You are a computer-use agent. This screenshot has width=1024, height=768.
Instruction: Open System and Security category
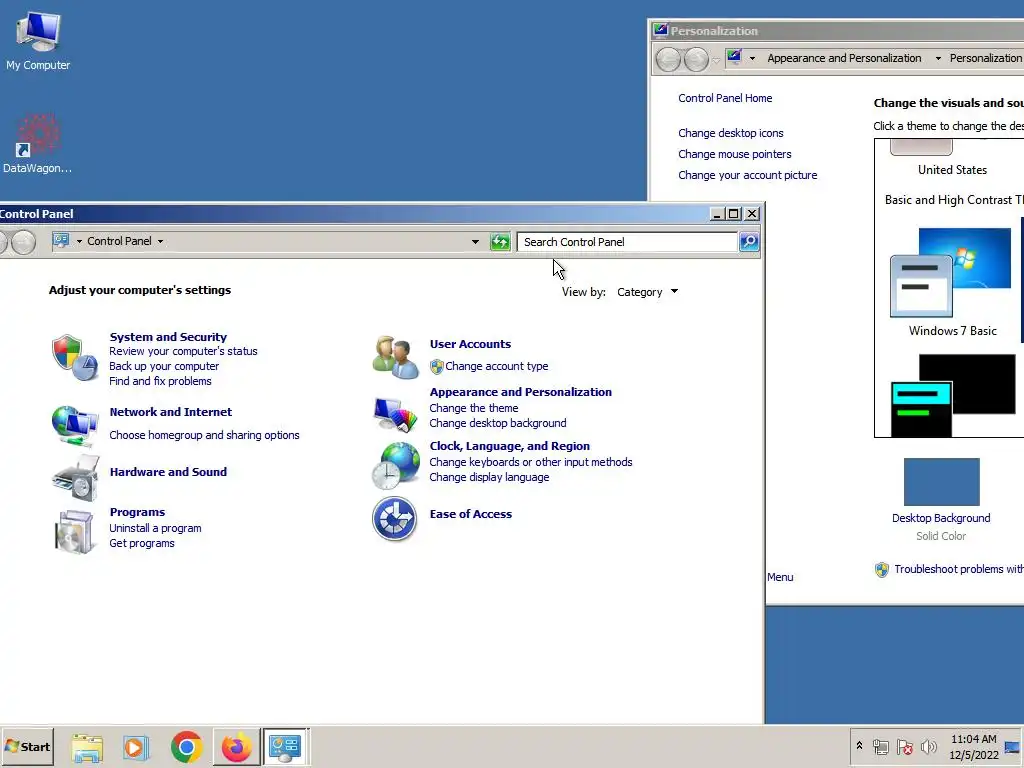[x=168, y=337]
